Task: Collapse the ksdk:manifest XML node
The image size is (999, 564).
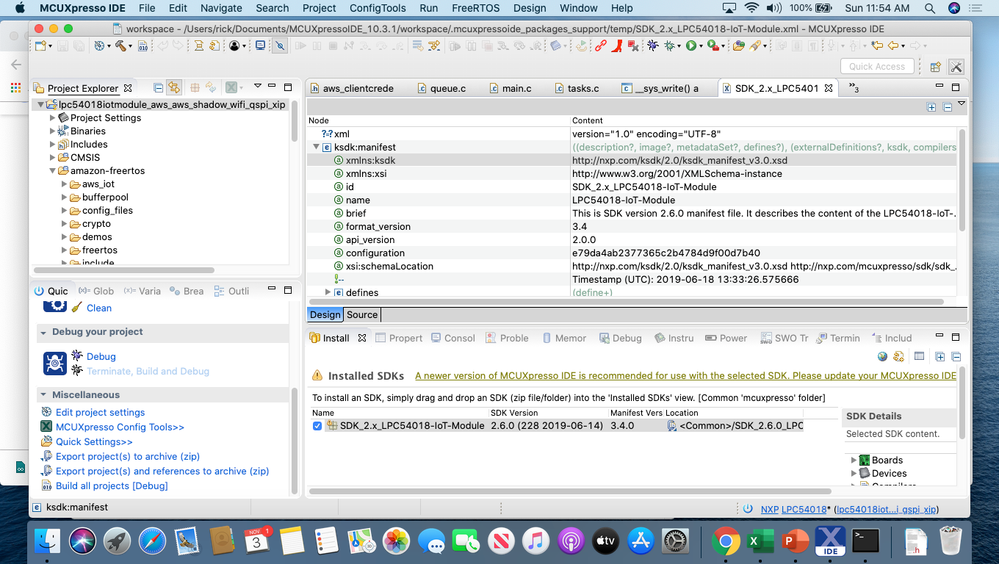Action: (315, 147)
